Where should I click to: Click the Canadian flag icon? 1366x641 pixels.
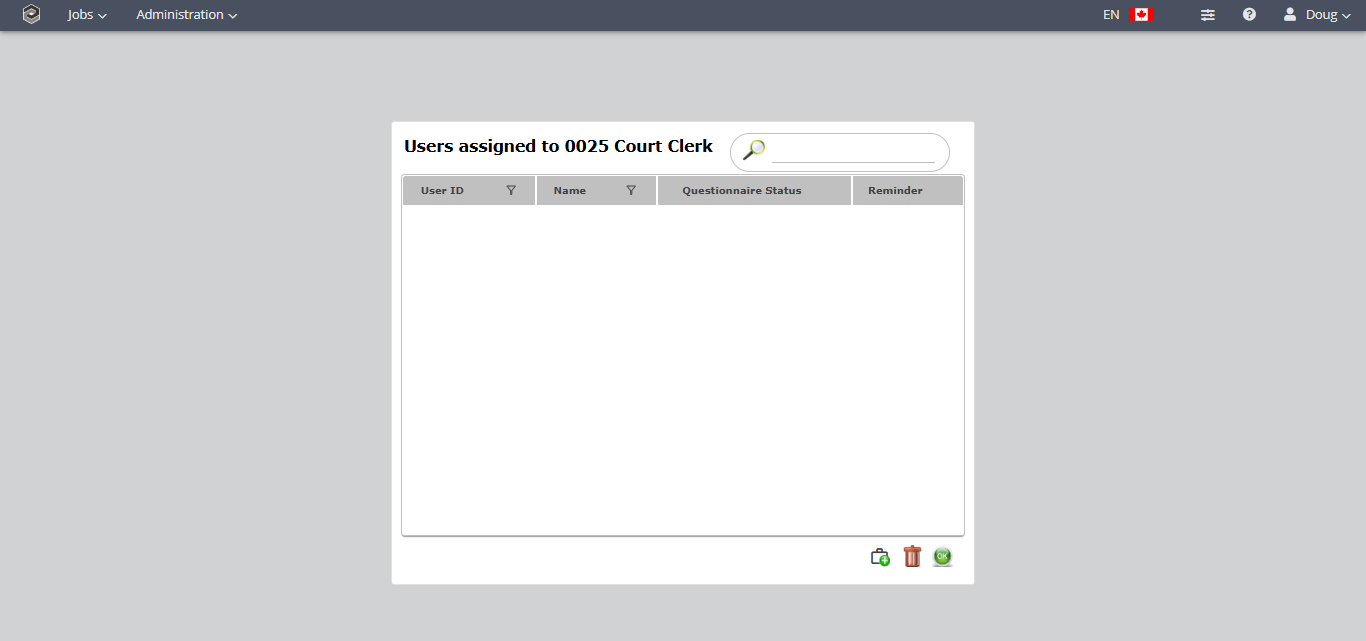(1142, 15)
